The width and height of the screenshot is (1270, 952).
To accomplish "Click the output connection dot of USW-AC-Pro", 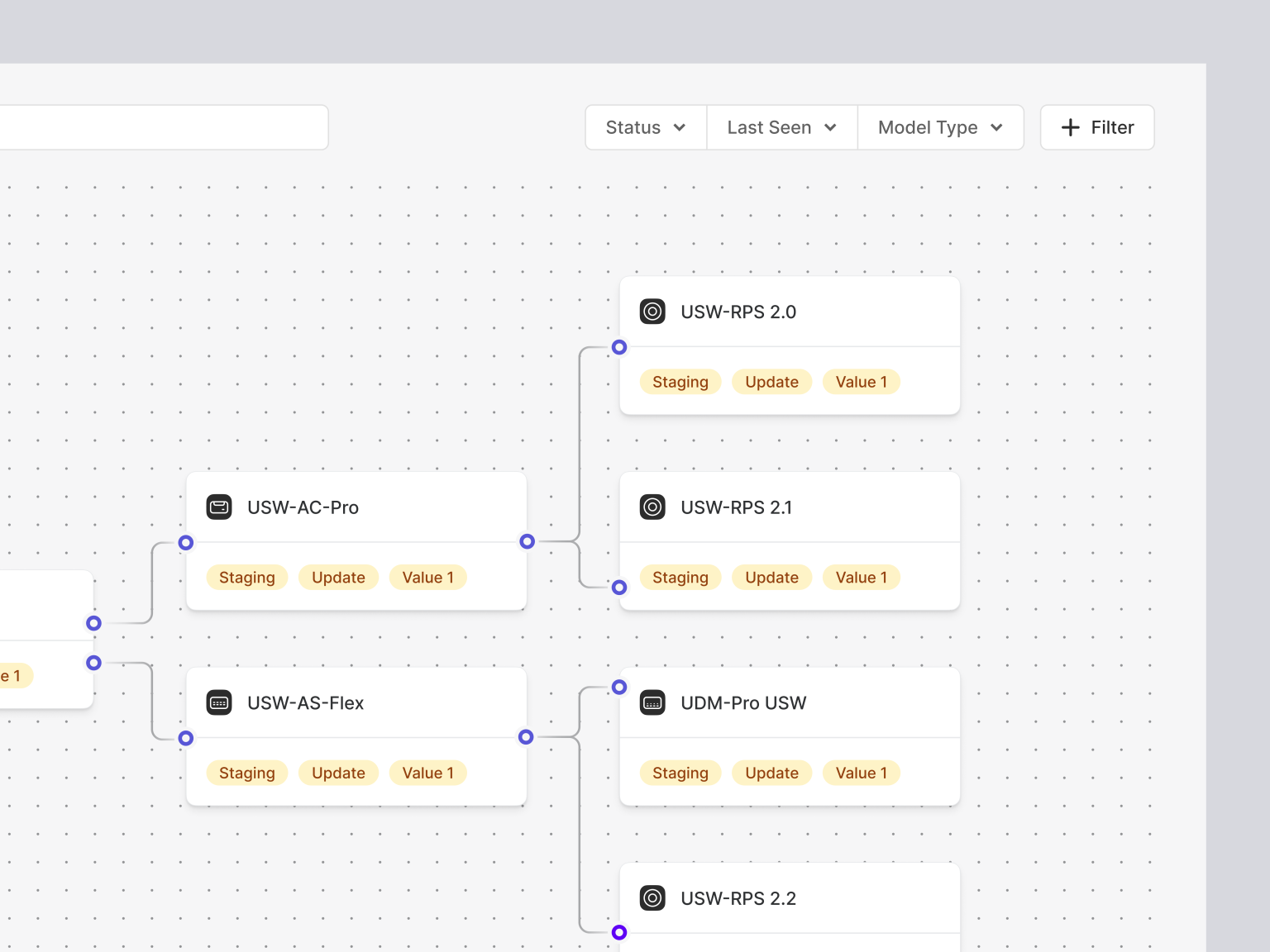I will click(528, 542).
